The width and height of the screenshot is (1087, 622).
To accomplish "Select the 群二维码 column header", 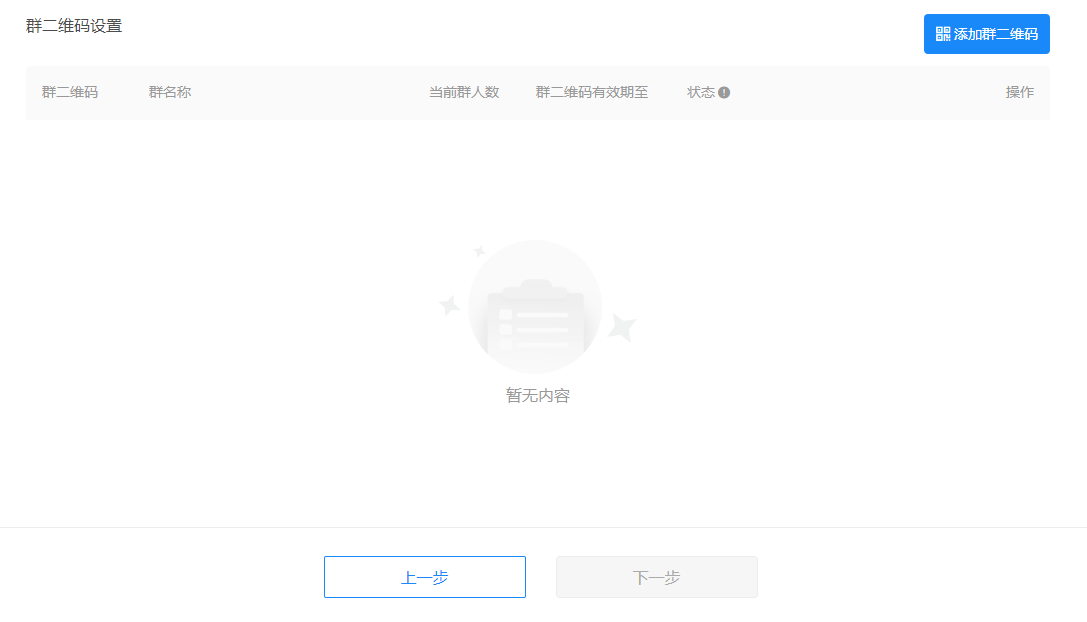I will (69, 92).
